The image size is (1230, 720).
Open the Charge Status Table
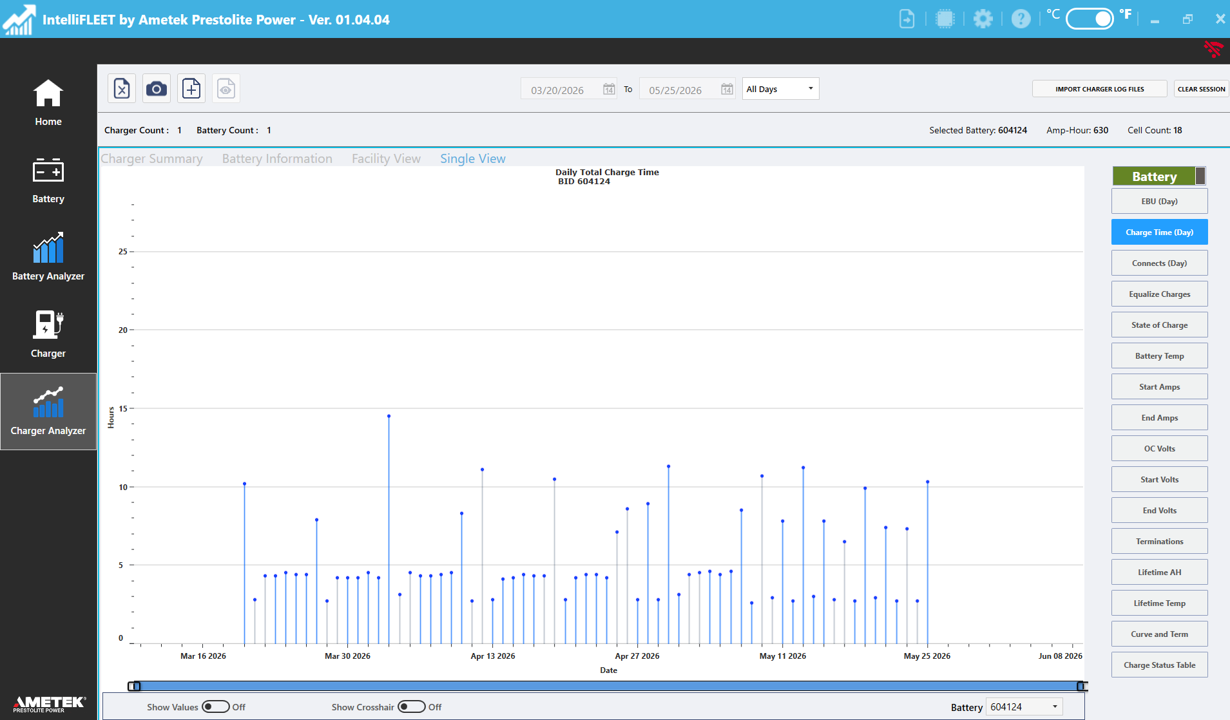[1159, 665]
